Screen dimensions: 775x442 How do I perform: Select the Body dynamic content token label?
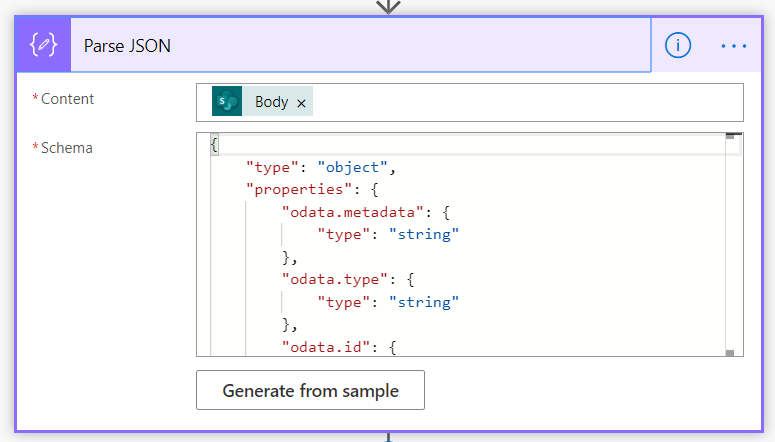click(271, 102)
